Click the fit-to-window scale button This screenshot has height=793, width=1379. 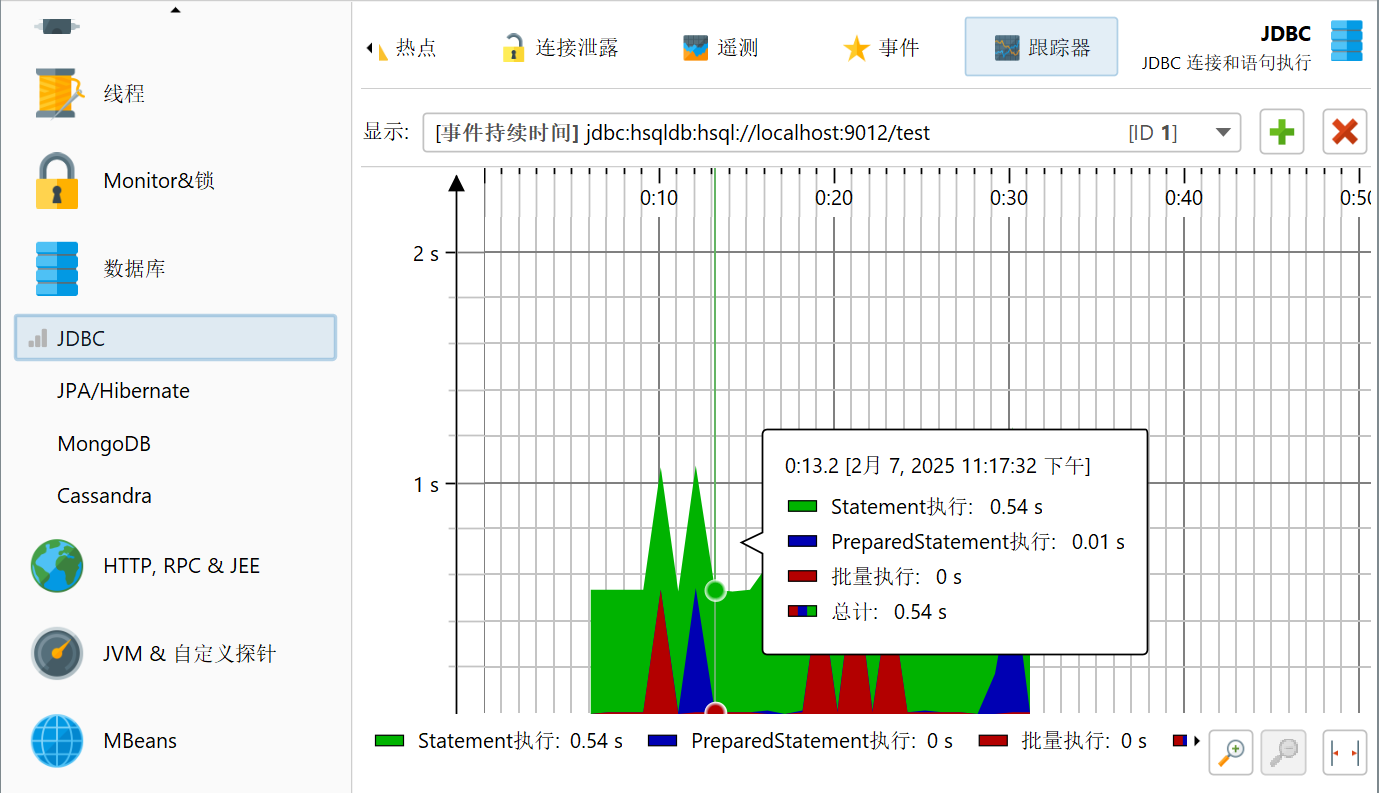click(x=1345, y=752)
